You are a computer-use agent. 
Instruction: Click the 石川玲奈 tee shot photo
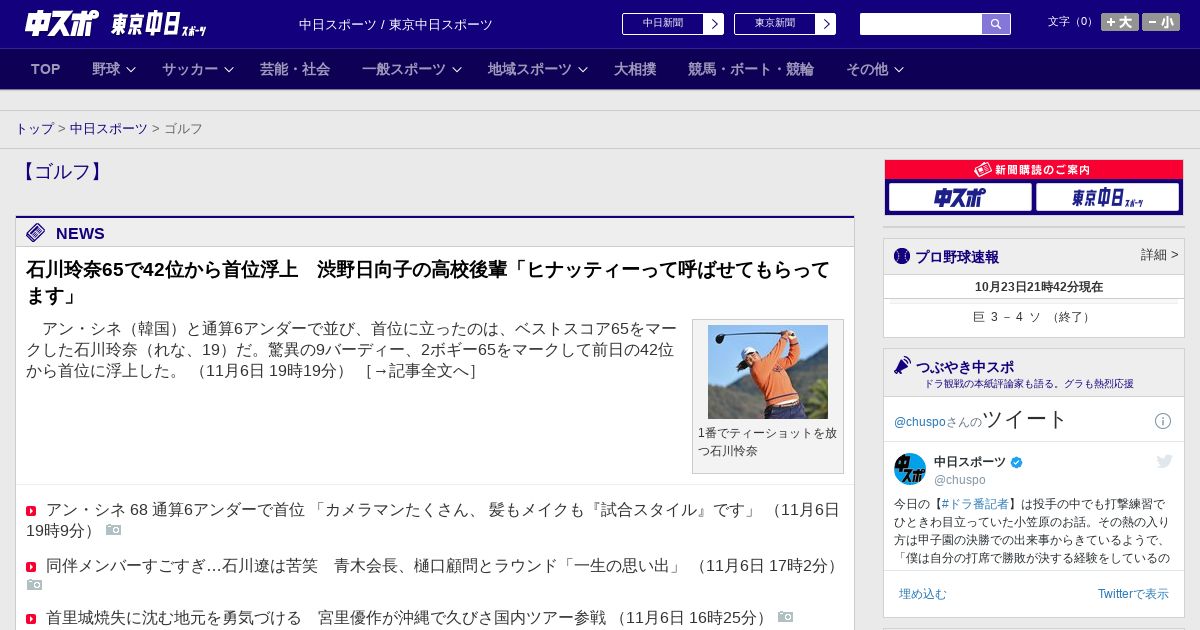[x=768, y=372]
